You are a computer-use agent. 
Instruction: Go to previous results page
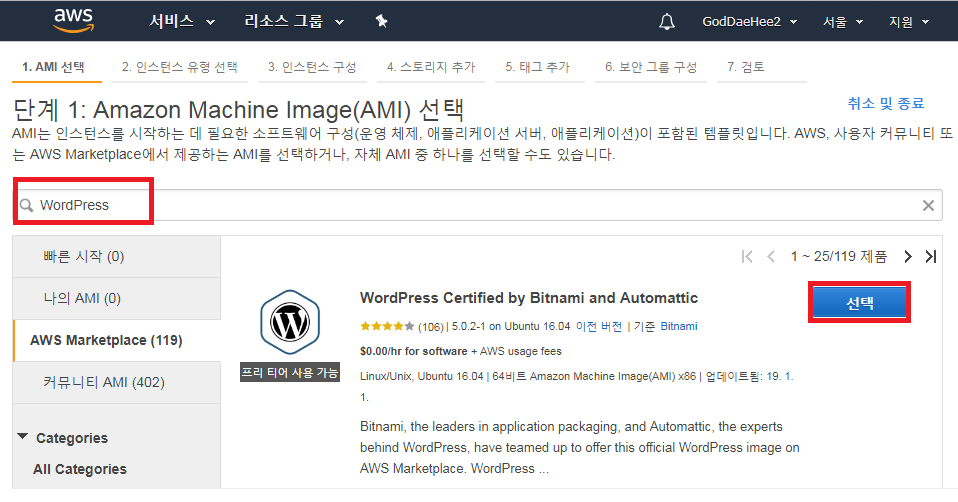[x=771, y=256]
